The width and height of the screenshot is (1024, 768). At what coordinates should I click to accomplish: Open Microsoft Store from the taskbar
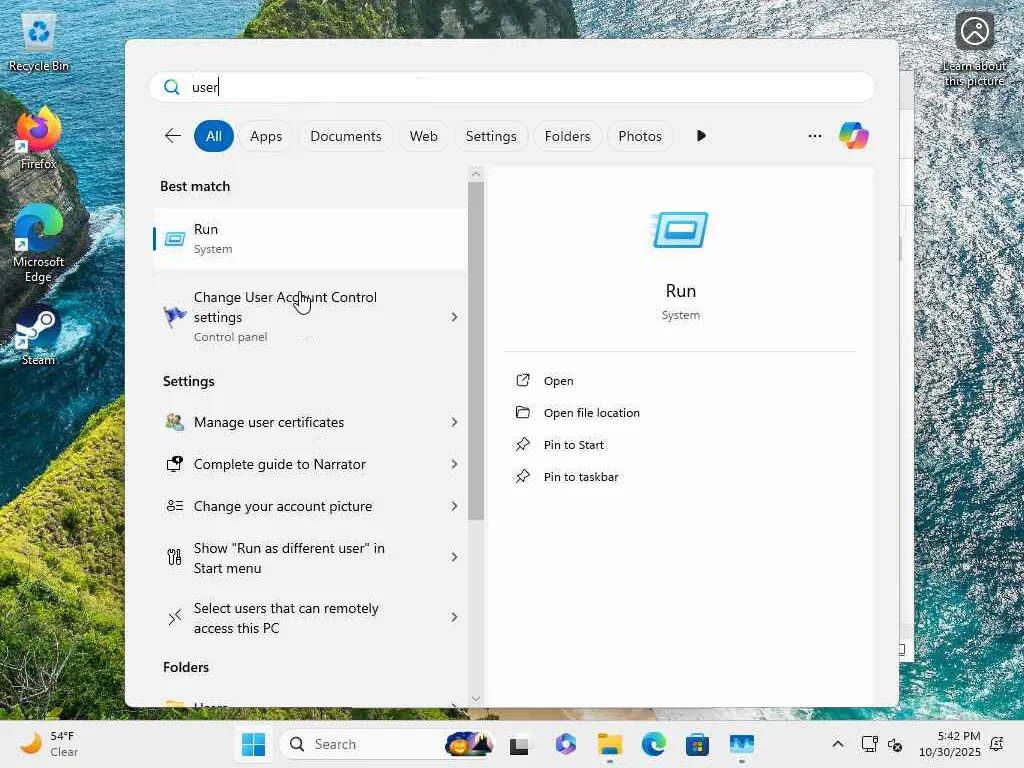[x=697, y=744]
